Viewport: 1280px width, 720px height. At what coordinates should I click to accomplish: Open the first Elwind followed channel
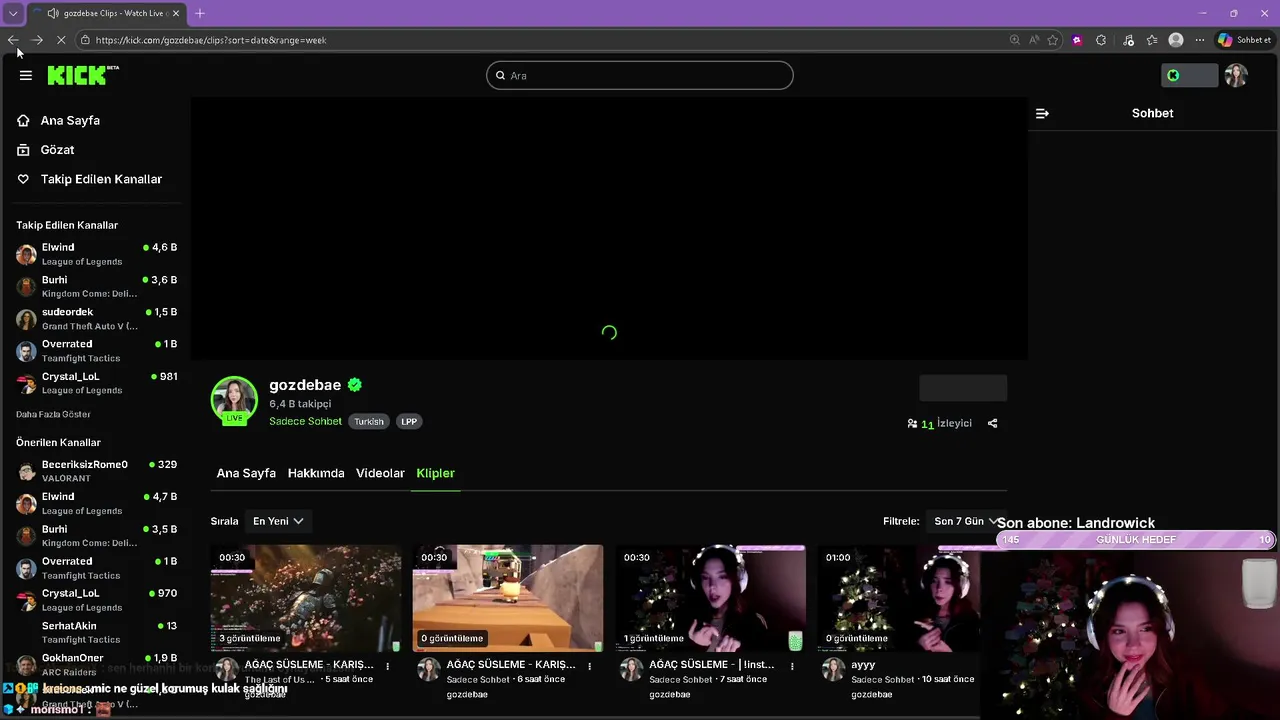[x=97, y=254]
